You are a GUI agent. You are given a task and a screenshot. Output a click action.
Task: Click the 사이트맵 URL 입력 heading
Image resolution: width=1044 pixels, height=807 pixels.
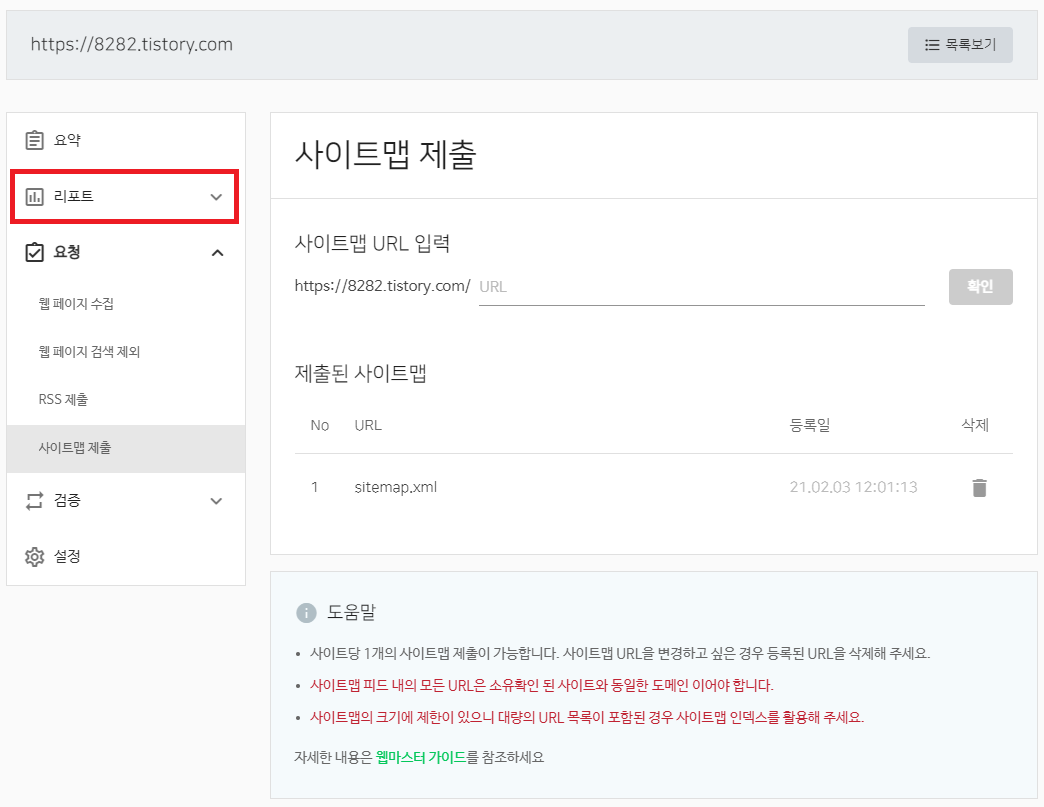click(372, 244)
